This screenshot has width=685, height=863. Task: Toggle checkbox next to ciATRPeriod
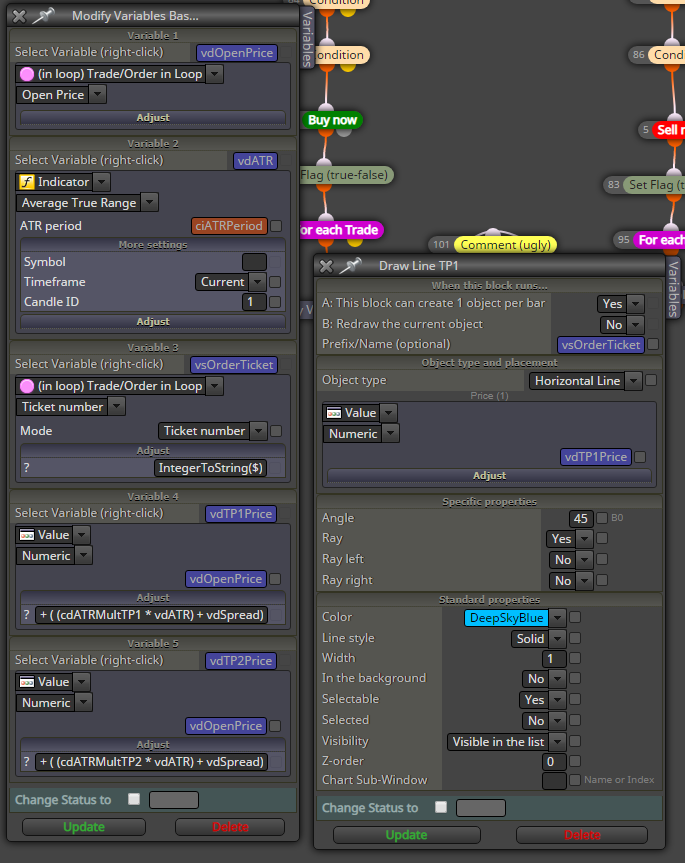(x=276, y=226)
